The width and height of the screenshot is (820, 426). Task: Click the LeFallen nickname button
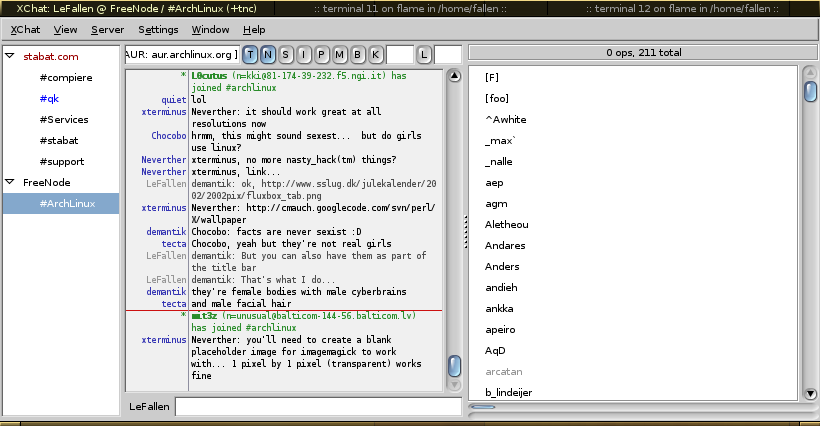tap(149, 406)
